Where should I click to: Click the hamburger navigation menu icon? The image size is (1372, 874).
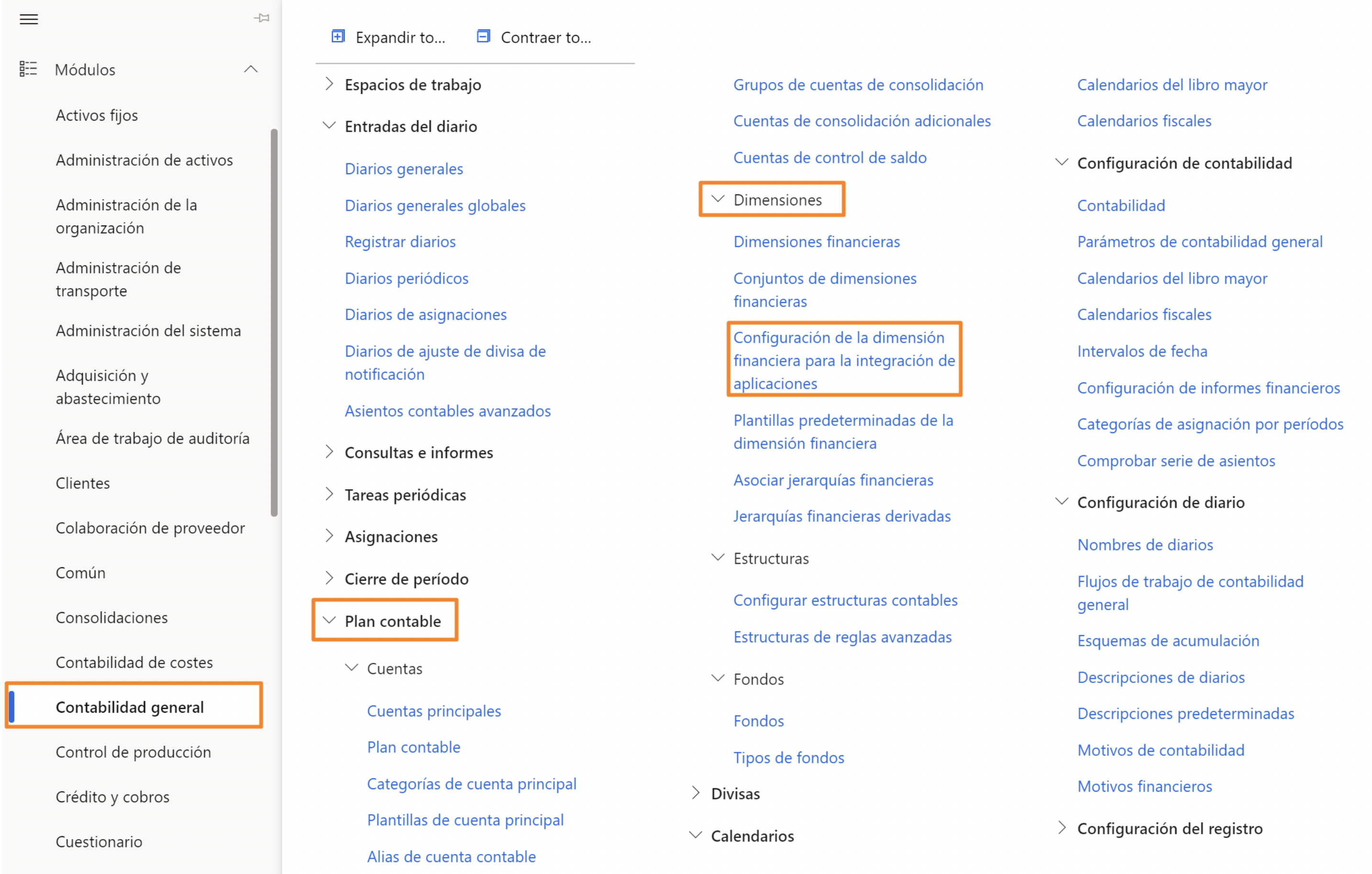click(x=29, y=19)
